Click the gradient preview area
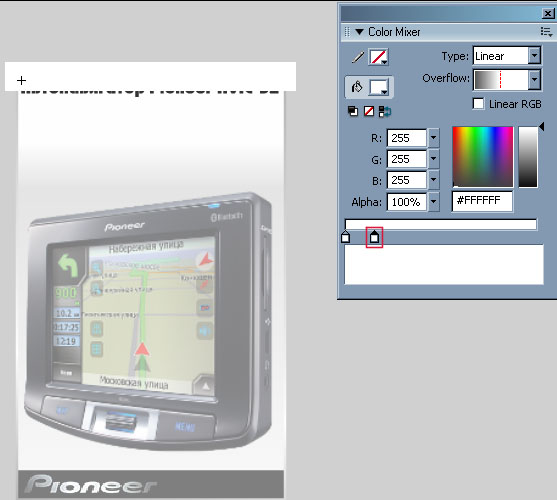 444,264
